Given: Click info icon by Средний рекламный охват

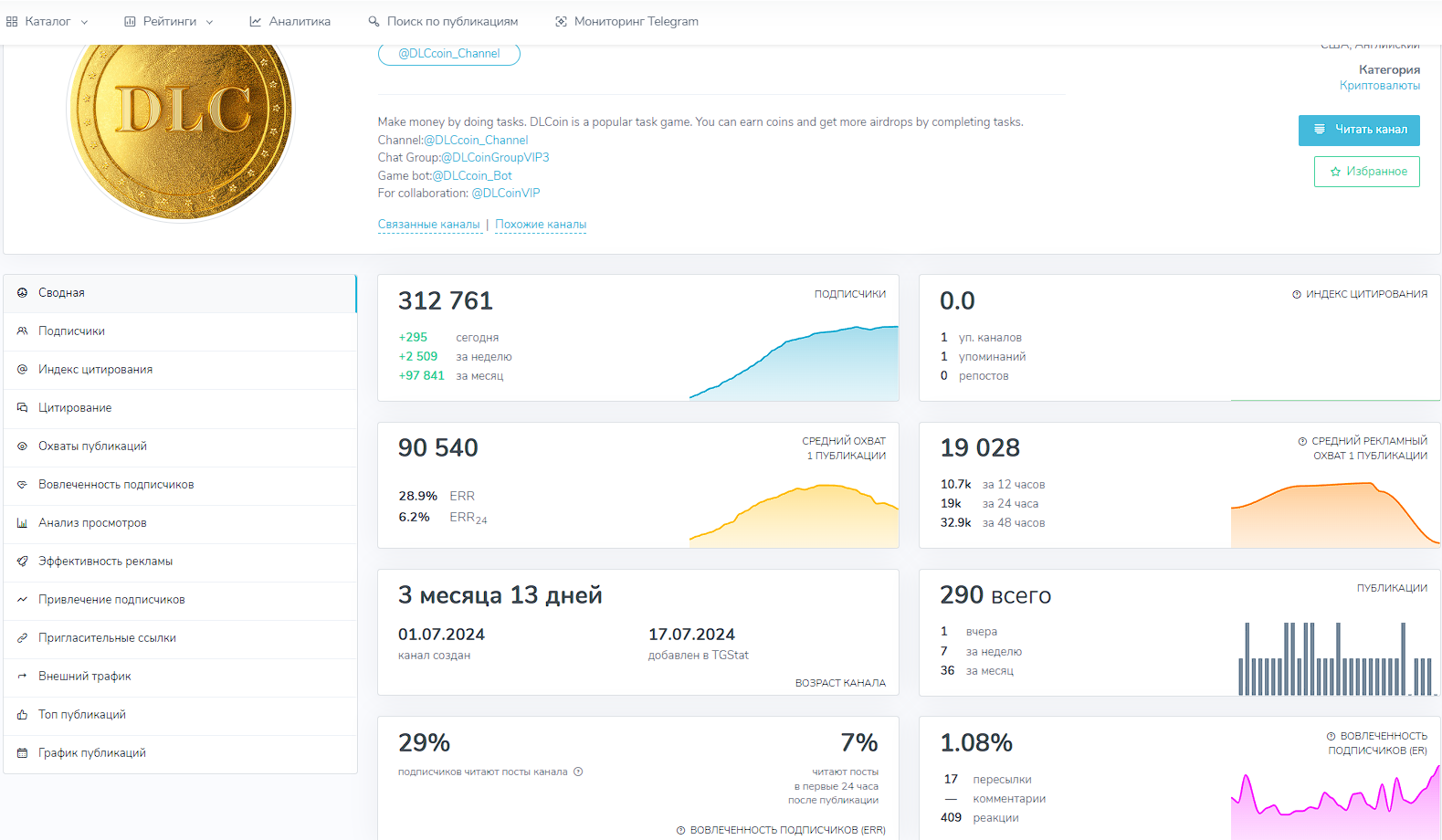Looking at the screenshot, I should (1302, 441).
